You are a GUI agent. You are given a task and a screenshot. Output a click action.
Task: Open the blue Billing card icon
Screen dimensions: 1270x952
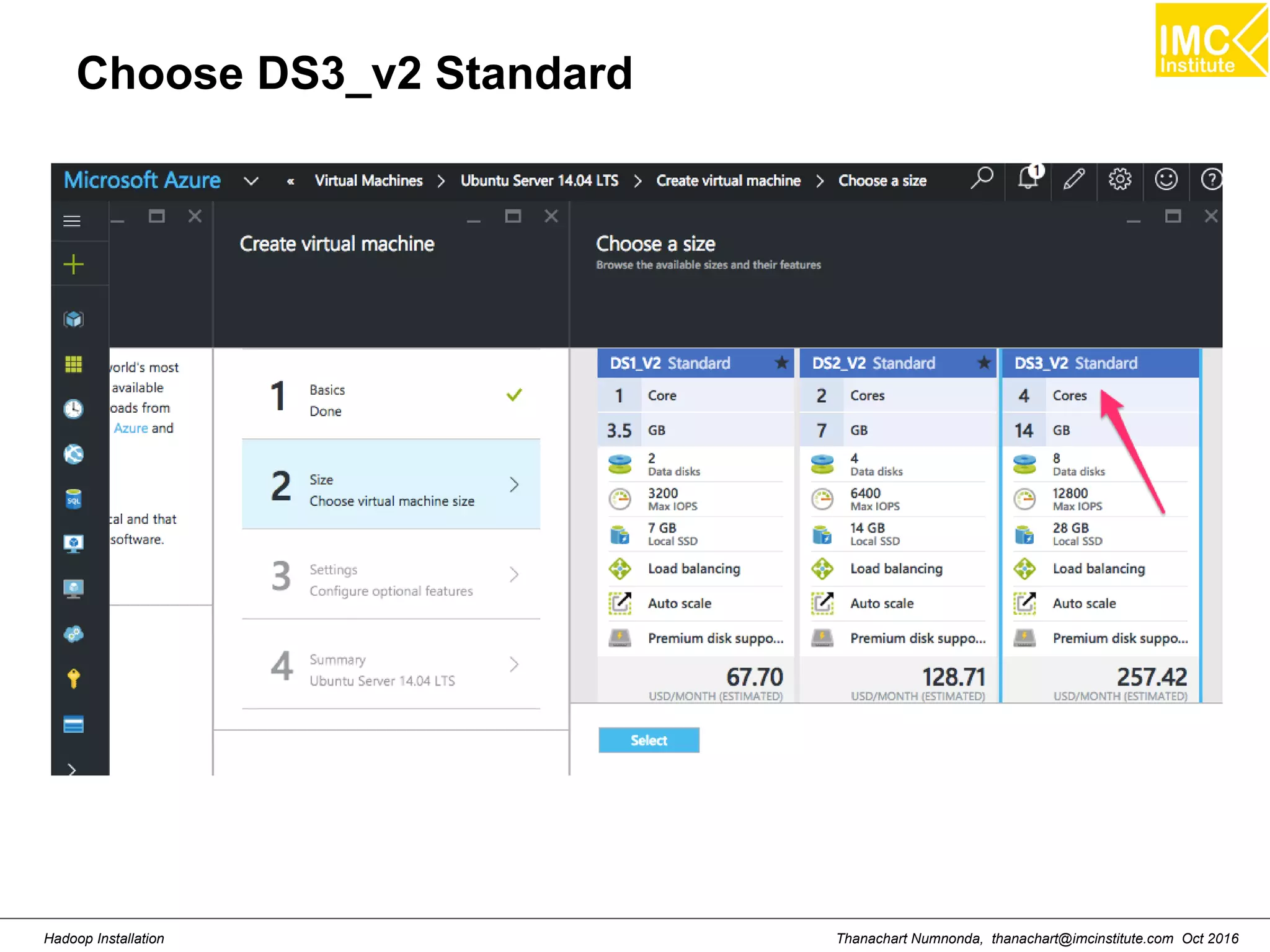coord(73,724)
